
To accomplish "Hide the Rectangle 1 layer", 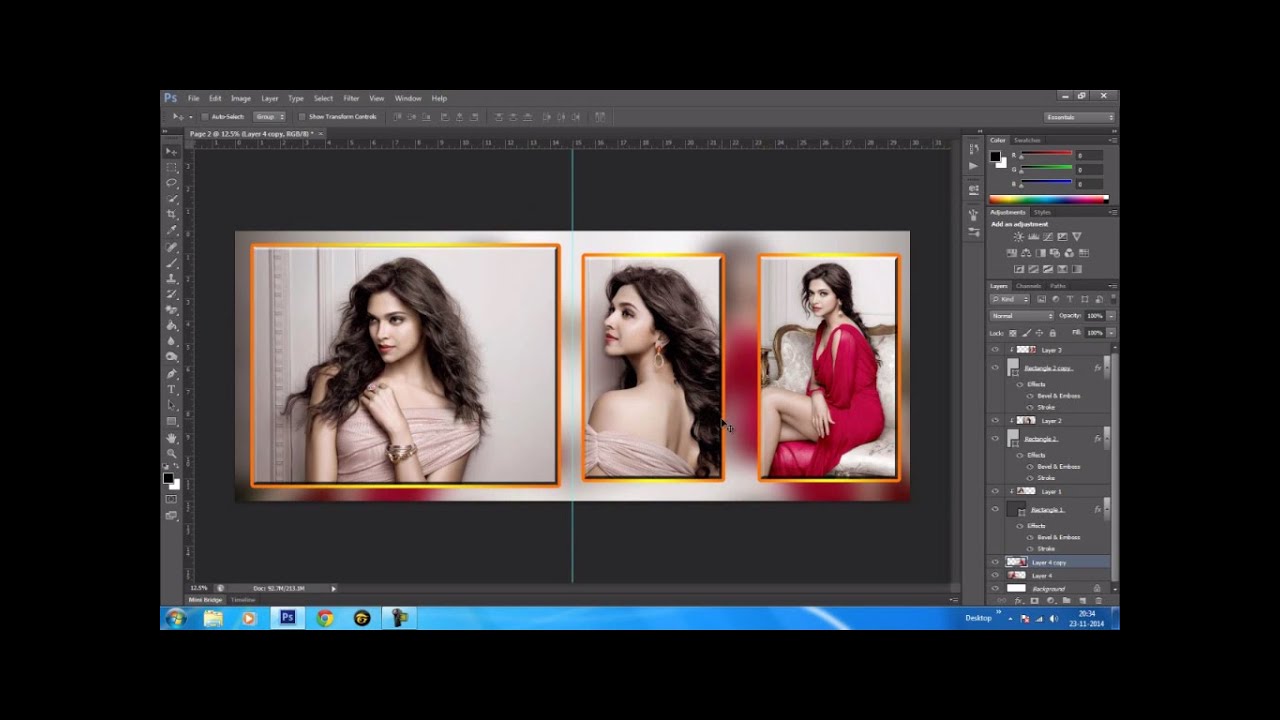I will 995,510.
